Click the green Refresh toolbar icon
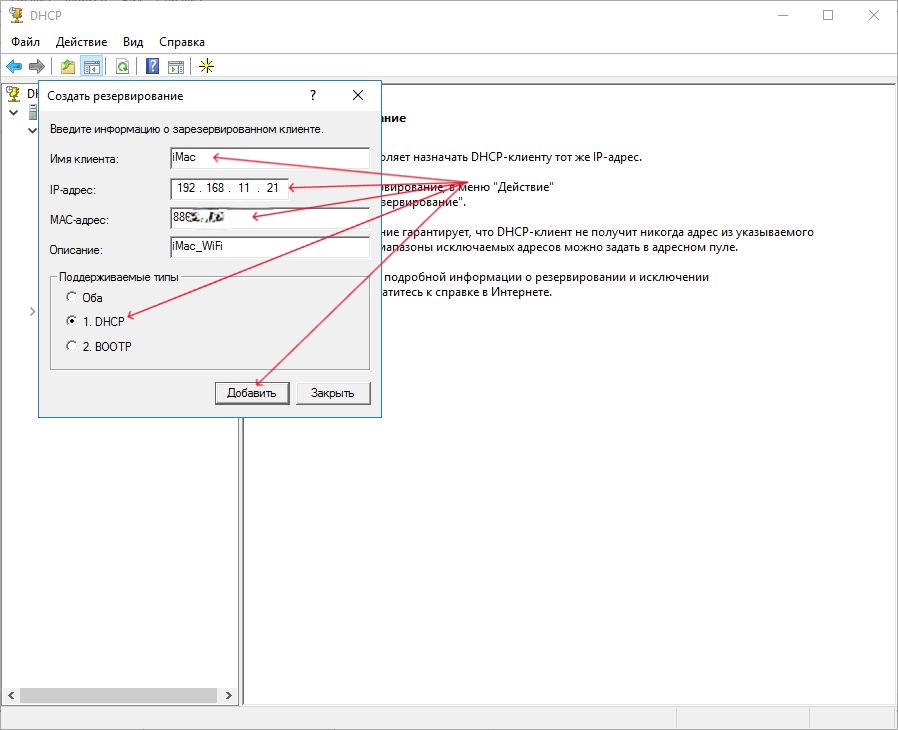The height and width of the screenshot is (730, 898). (x=122, y=67)
